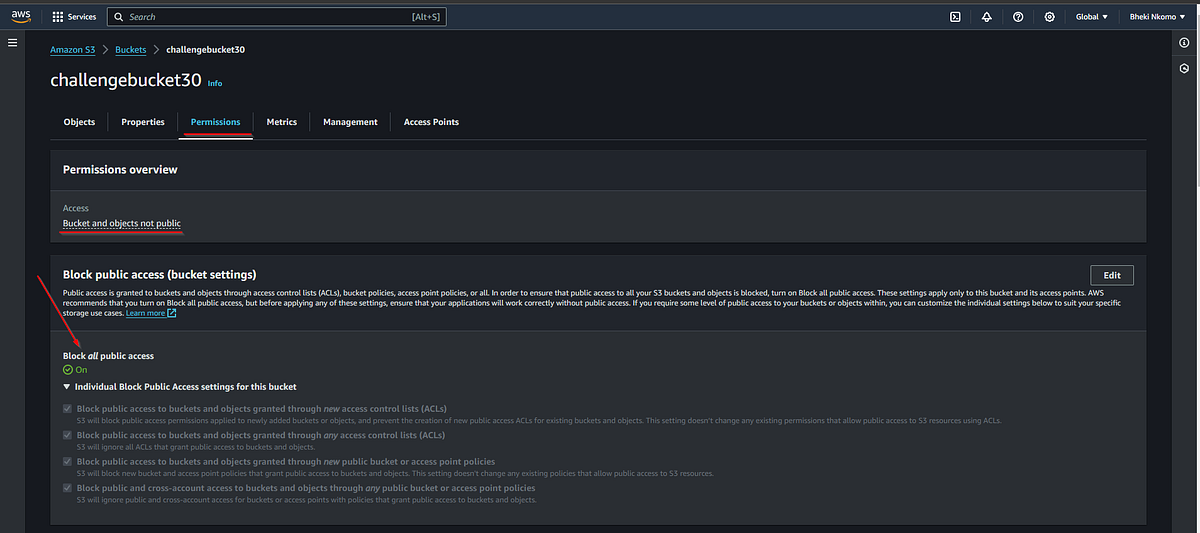The image size is (1200, 533).
Task: Open the info panel icon on right
Action: tap(1184, 43)
